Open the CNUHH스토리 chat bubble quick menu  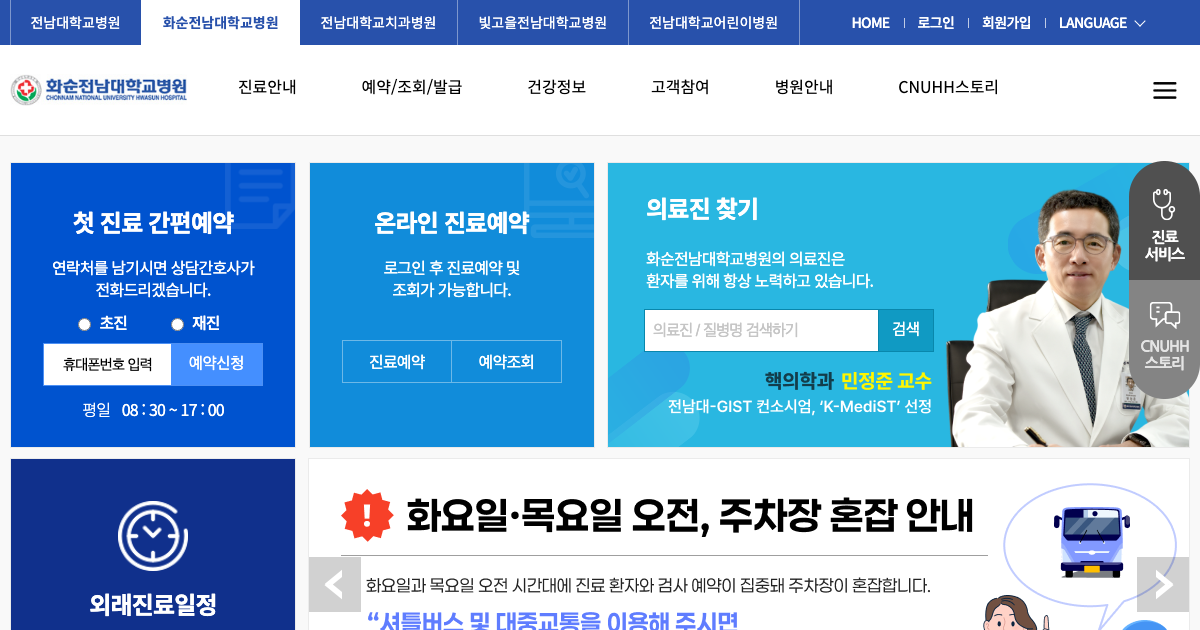[1164, 338]
